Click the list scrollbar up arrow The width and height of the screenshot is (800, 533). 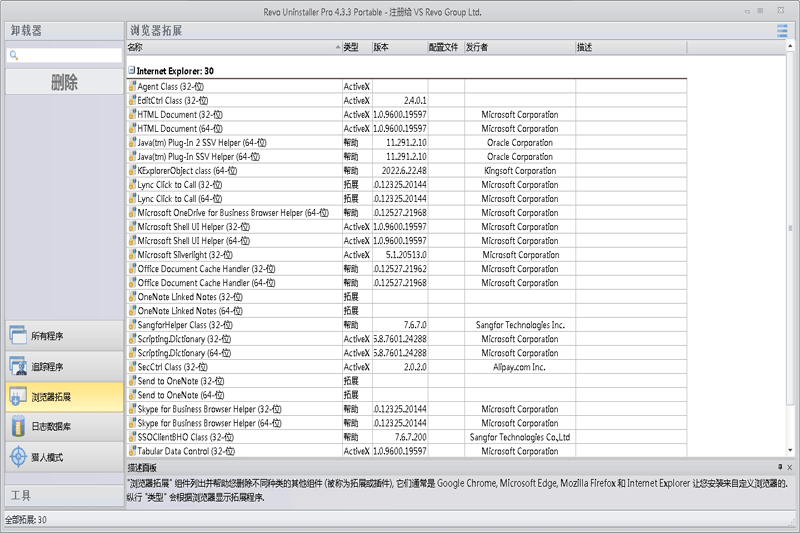[790, 46]
